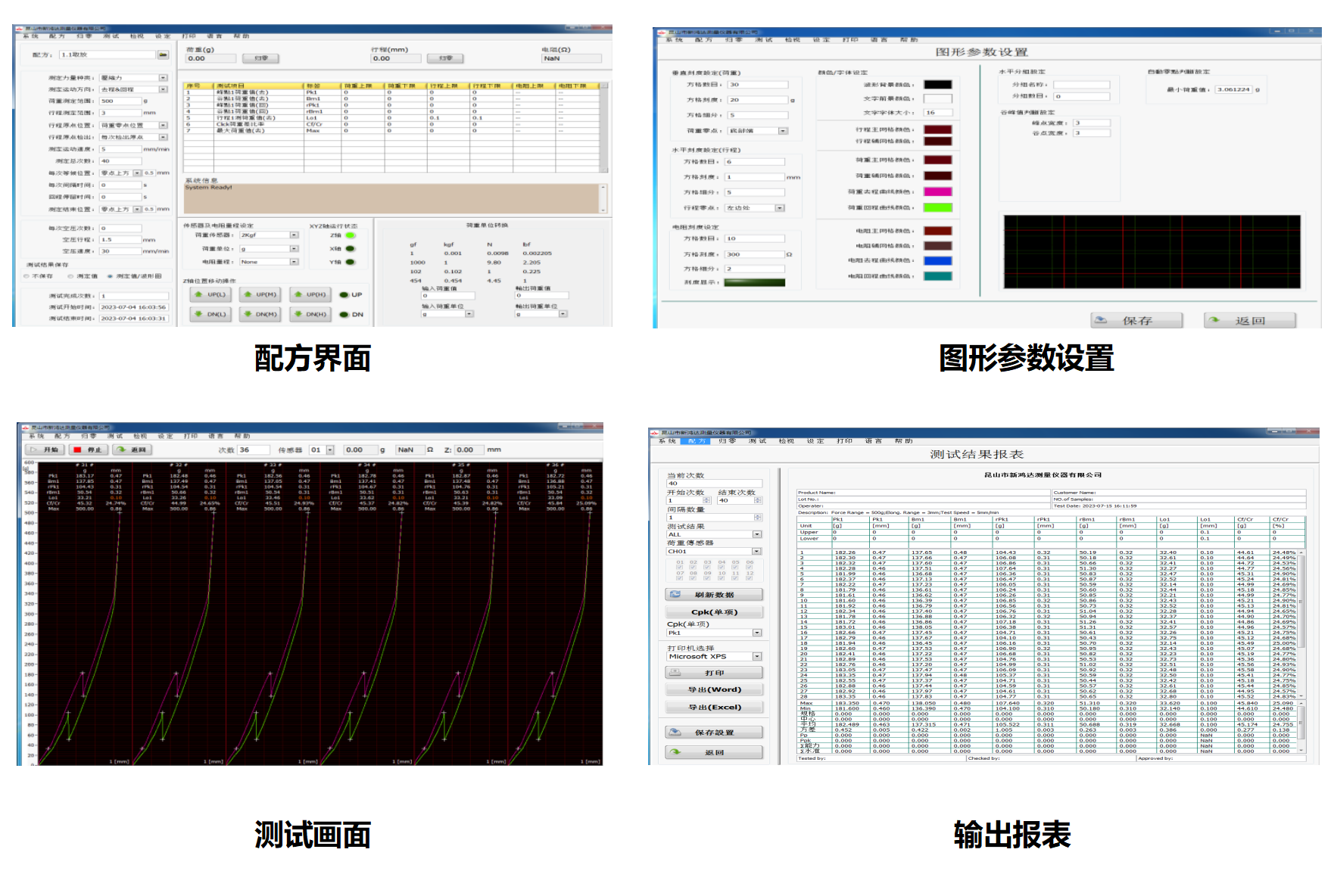Select the 不保存 radio option

pos(26,276)
